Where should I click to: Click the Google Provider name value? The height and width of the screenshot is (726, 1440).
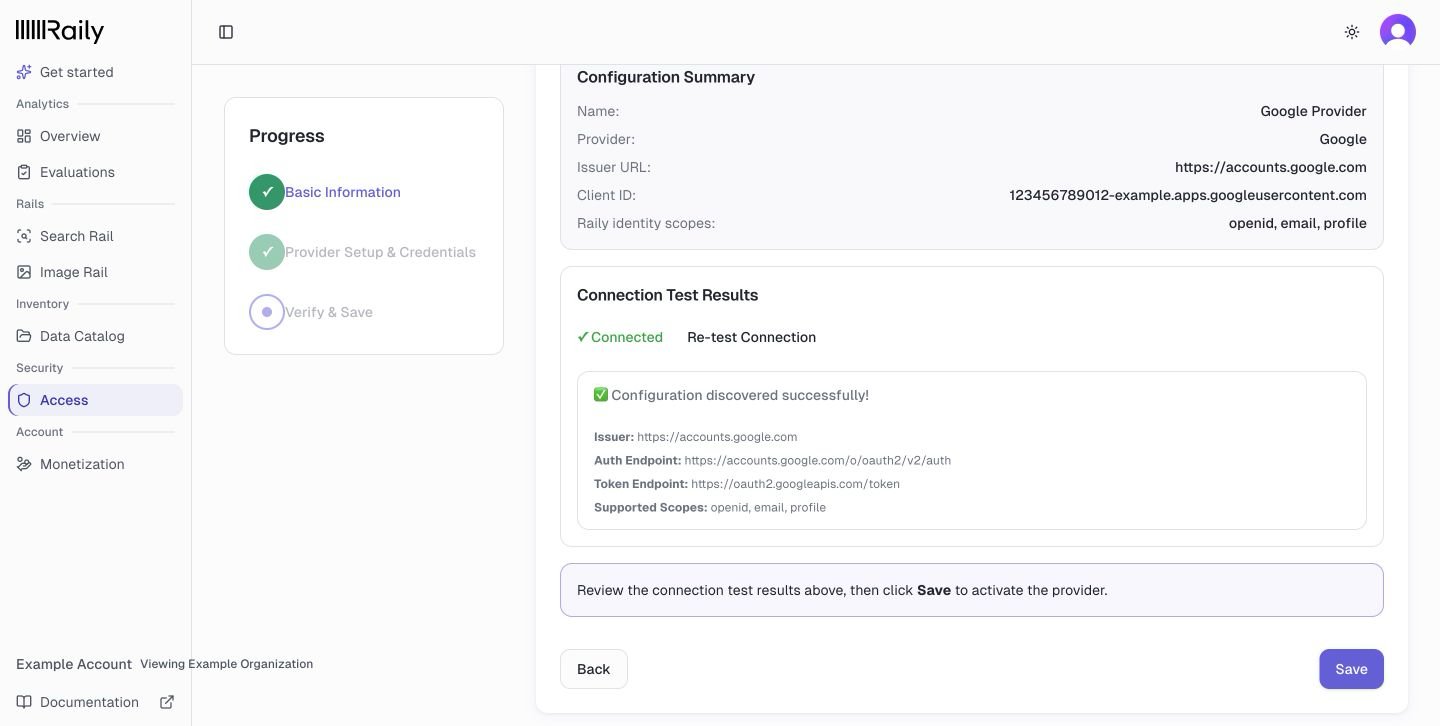(1313, 111)
